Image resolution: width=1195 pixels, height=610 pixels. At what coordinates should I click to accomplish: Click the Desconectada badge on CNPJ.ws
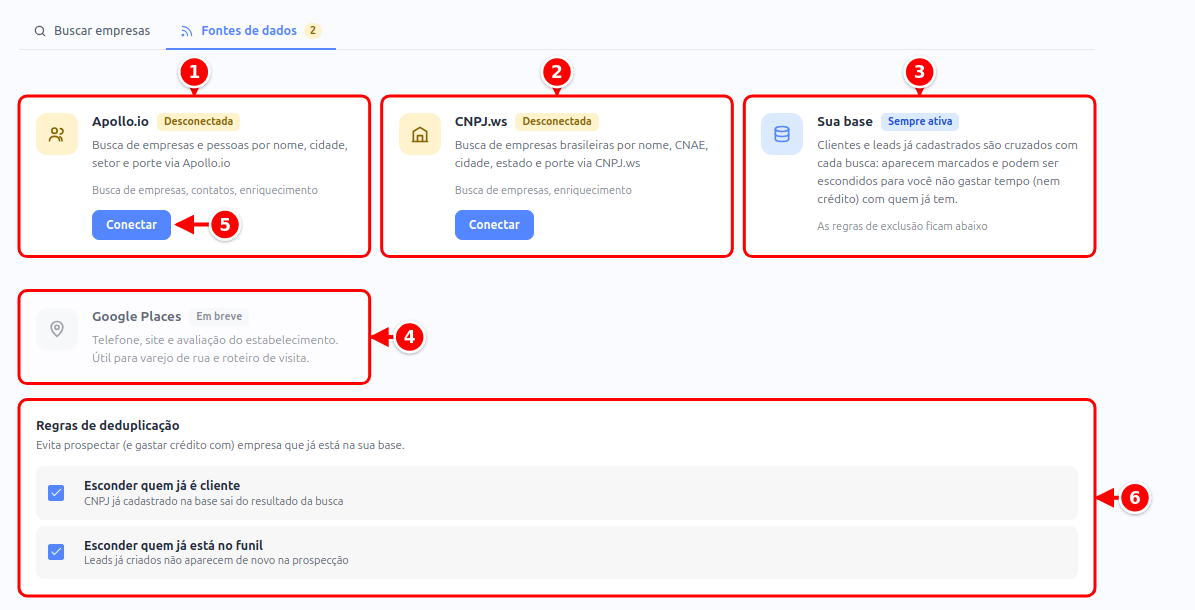point(557,121)
